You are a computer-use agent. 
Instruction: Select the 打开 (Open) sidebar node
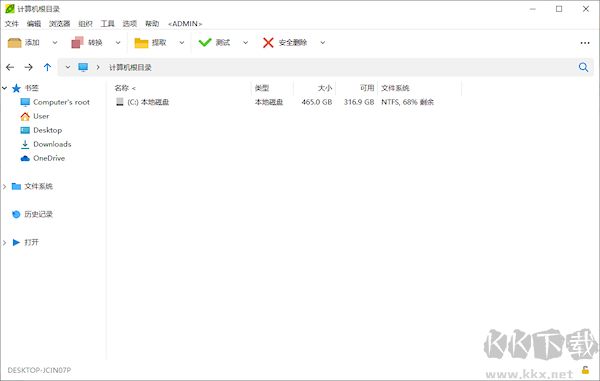point(31,242)
